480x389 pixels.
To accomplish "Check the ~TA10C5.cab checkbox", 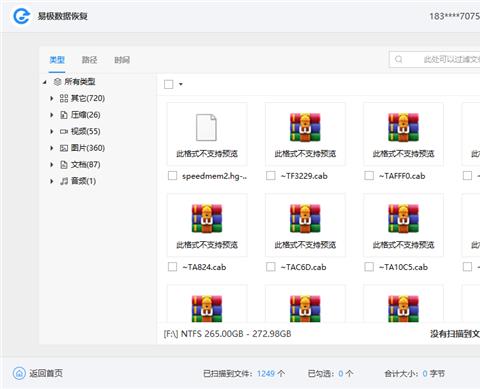I will tap(369, 267).
